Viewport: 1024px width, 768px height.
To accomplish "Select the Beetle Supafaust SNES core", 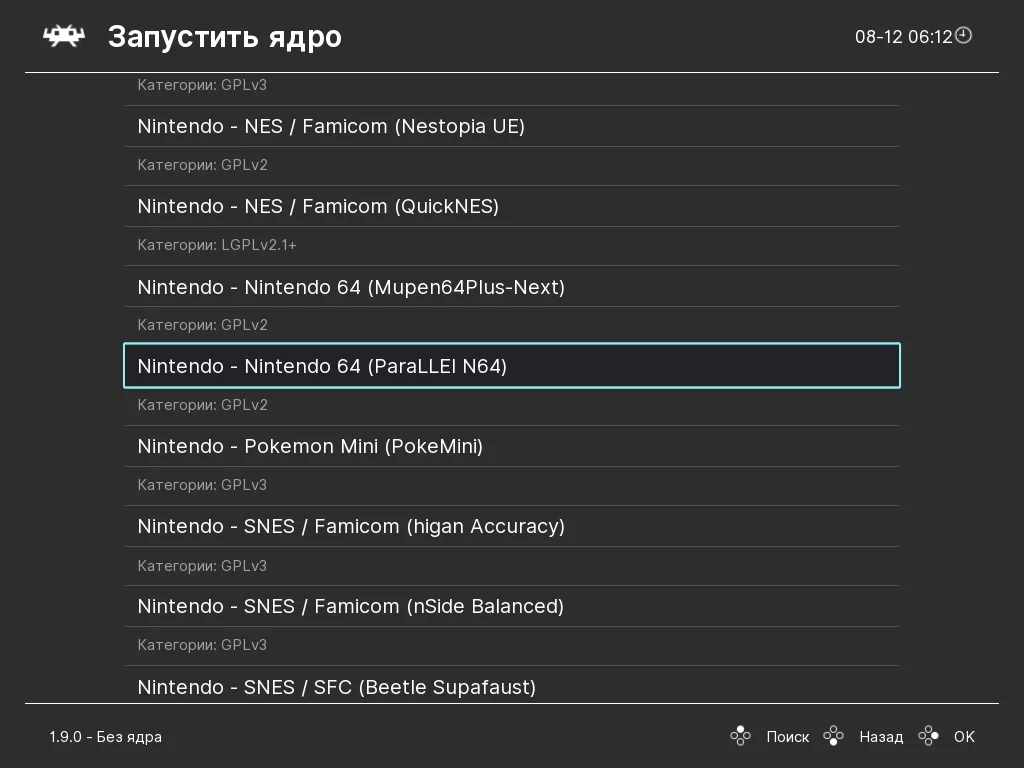I will [336, 687].
